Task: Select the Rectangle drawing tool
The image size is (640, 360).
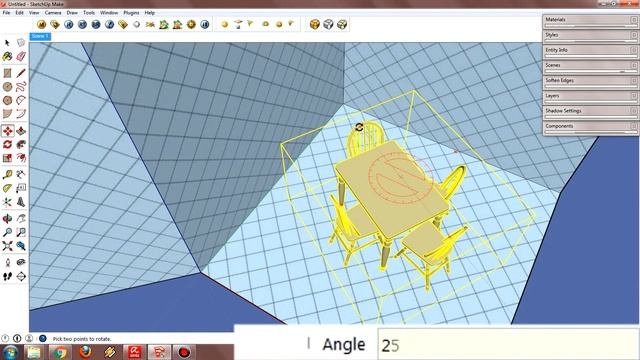Action: point(7,73)
